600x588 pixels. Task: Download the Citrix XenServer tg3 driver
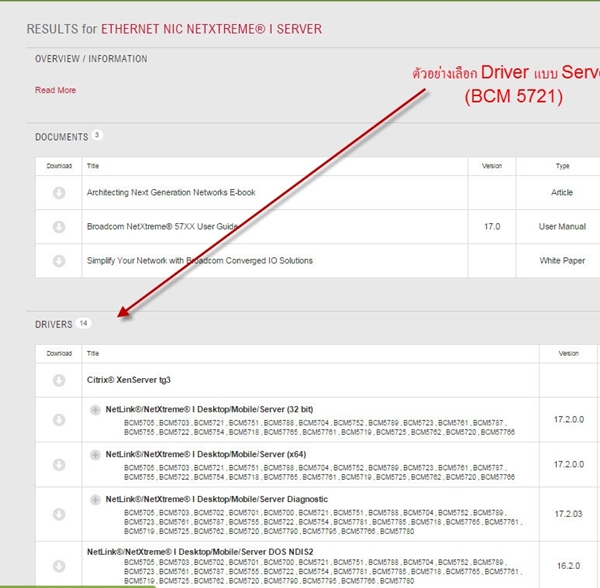tap(59, 380)
